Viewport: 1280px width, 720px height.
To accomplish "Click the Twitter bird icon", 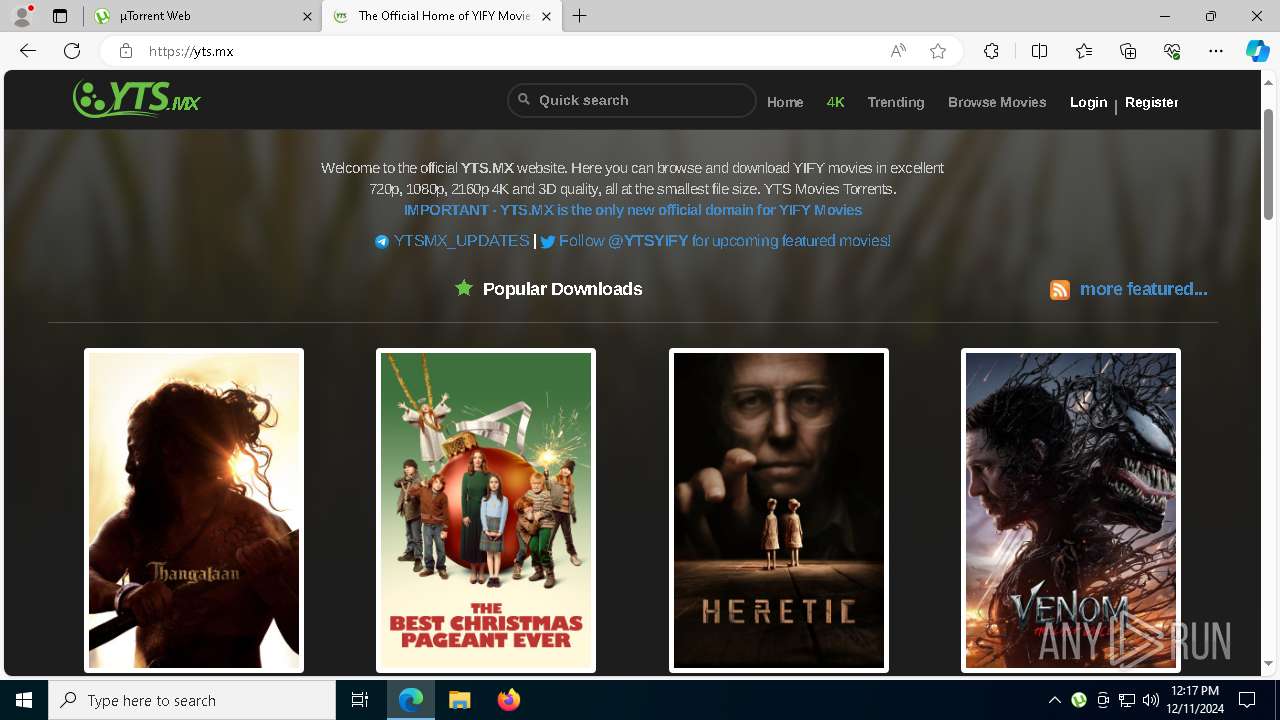I will 548,242.
